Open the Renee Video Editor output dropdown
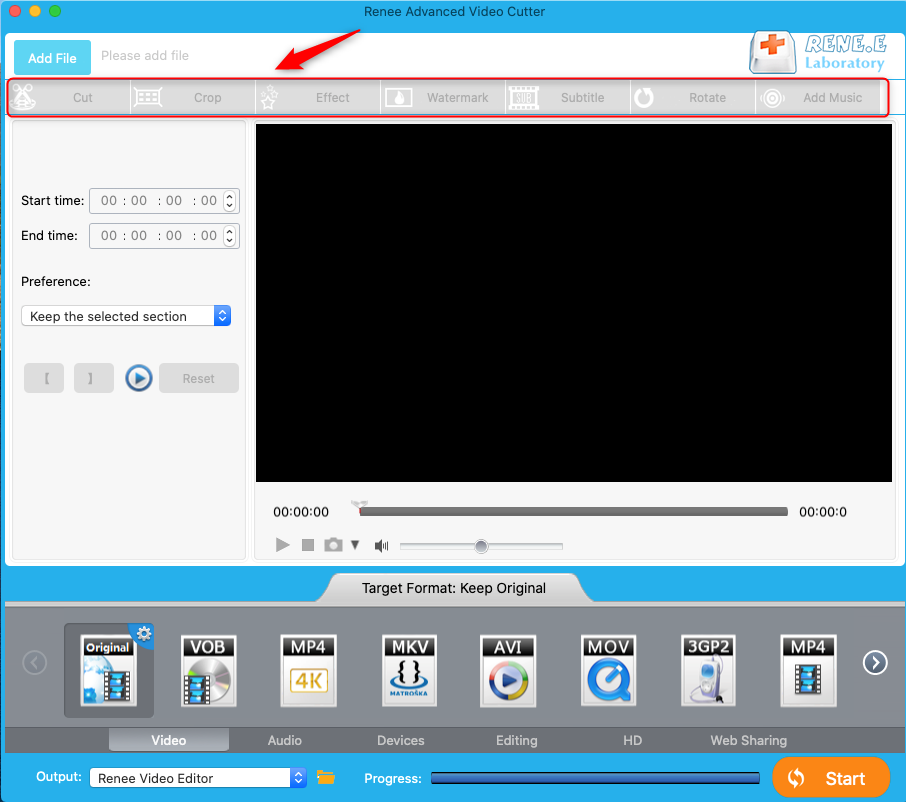 [x=298, y=778]
